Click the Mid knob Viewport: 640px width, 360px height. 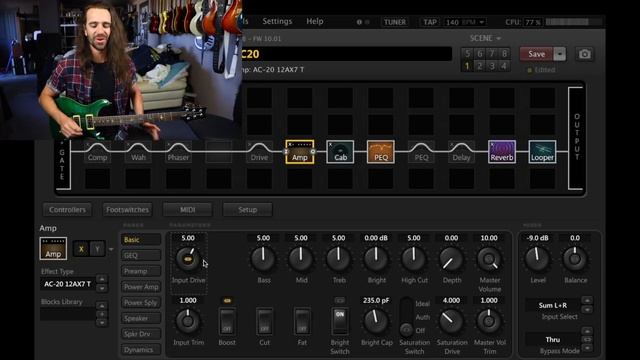point(301,259)
